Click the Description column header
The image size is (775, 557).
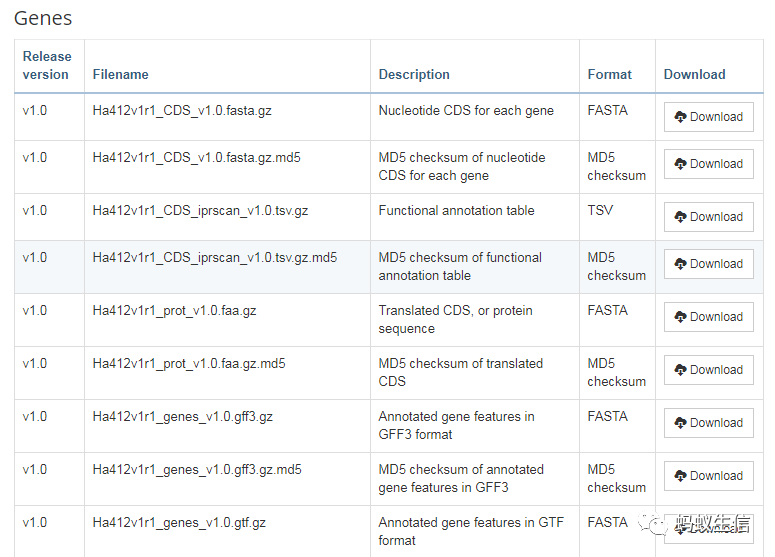pos(414,74)
